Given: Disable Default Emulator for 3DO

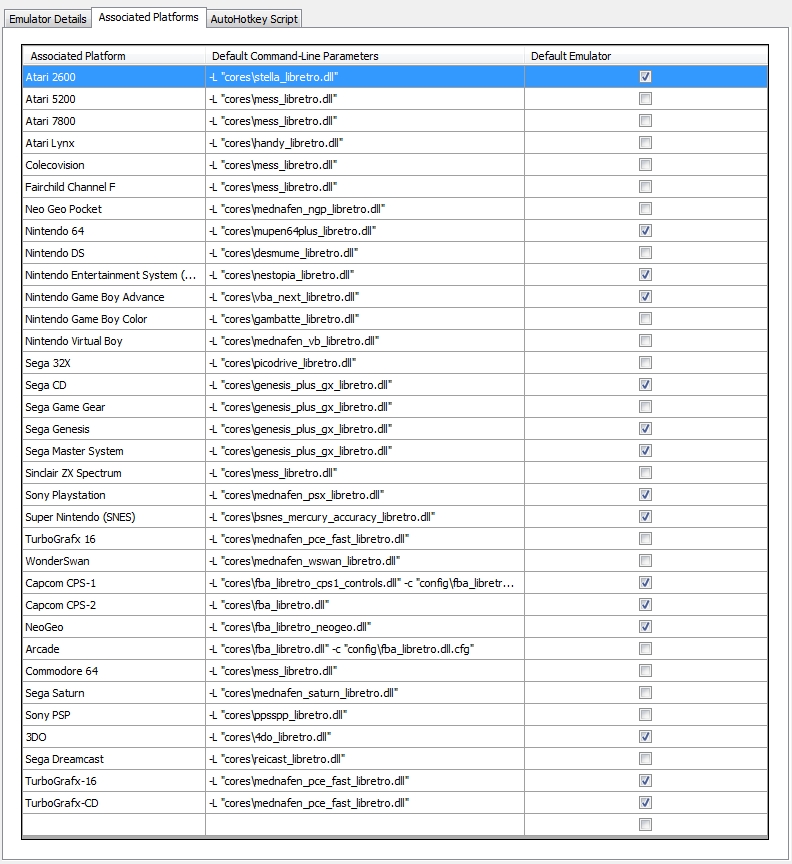Looking at the screenshot, I should (645, 737).
